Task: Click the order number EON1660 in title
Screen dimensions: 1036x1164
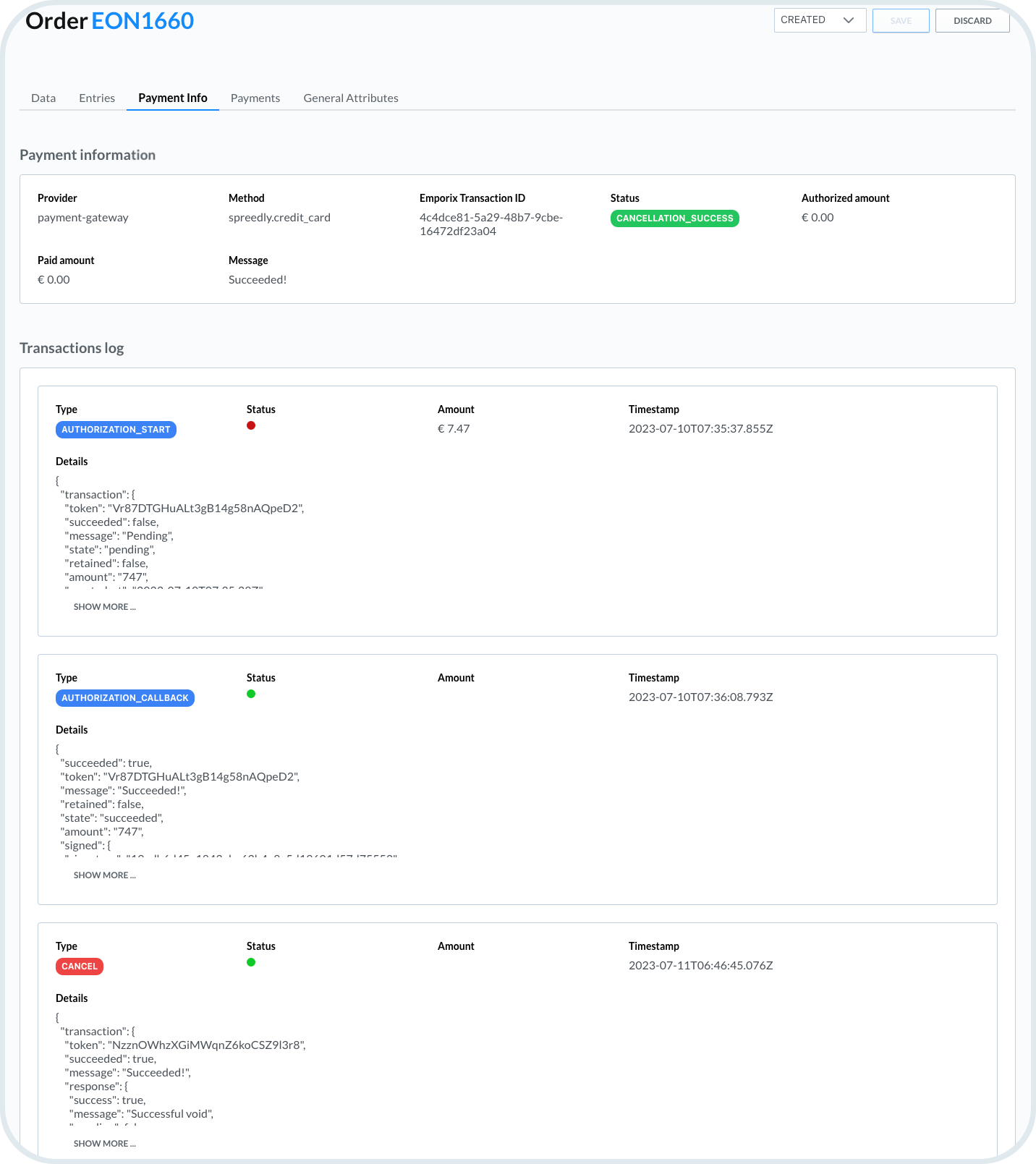Action: [143, 21]
